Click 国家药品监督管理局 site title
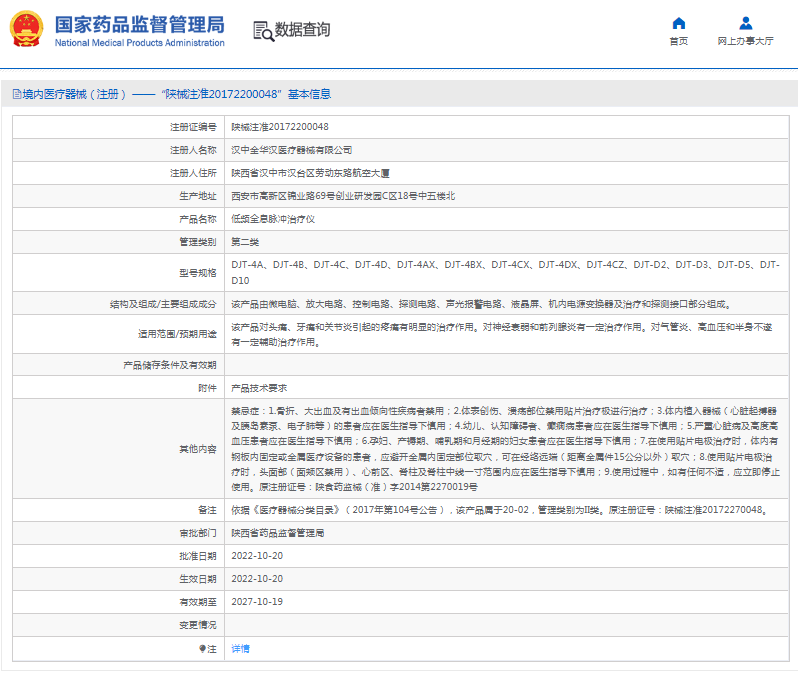 click(139, 24)
